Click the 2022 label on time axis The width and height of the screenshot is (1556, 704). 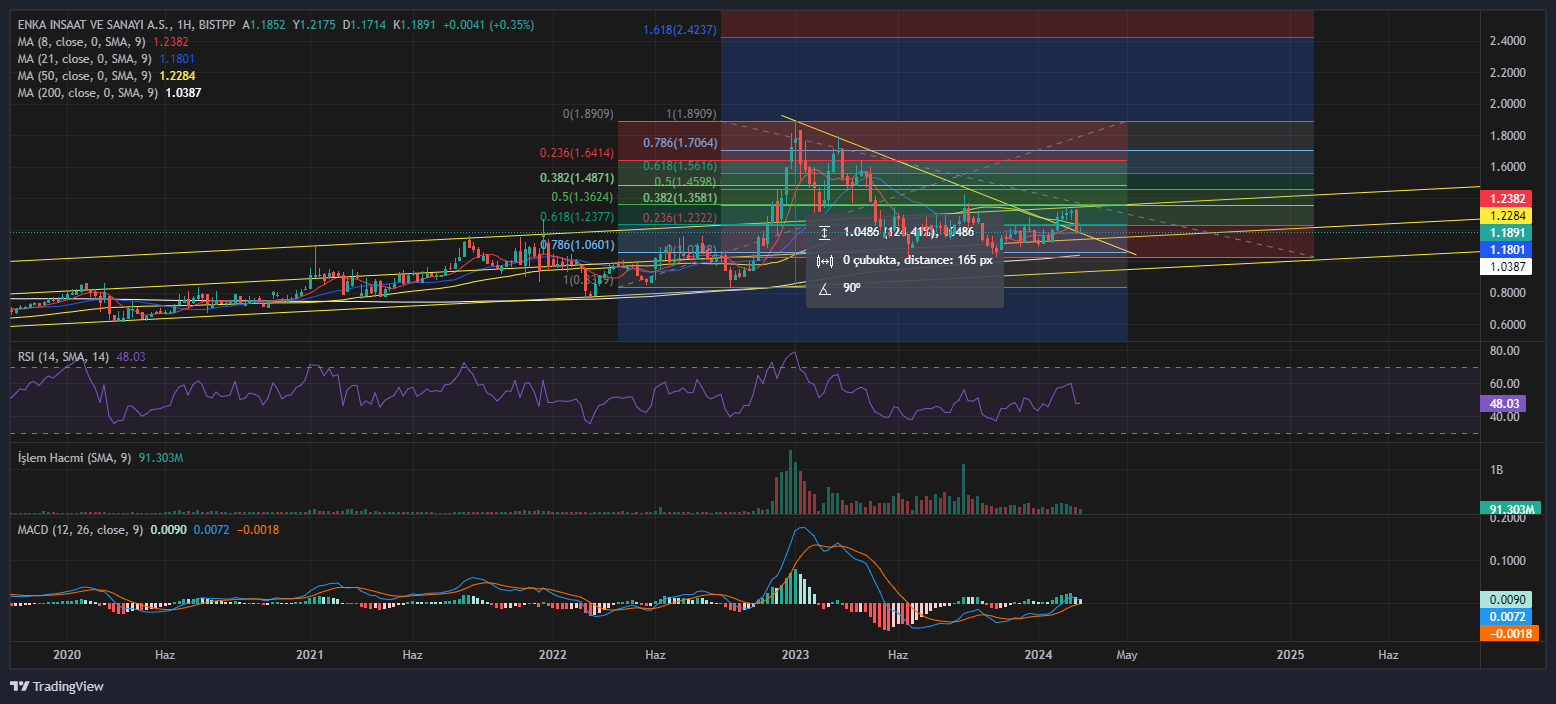click(552, 655)
